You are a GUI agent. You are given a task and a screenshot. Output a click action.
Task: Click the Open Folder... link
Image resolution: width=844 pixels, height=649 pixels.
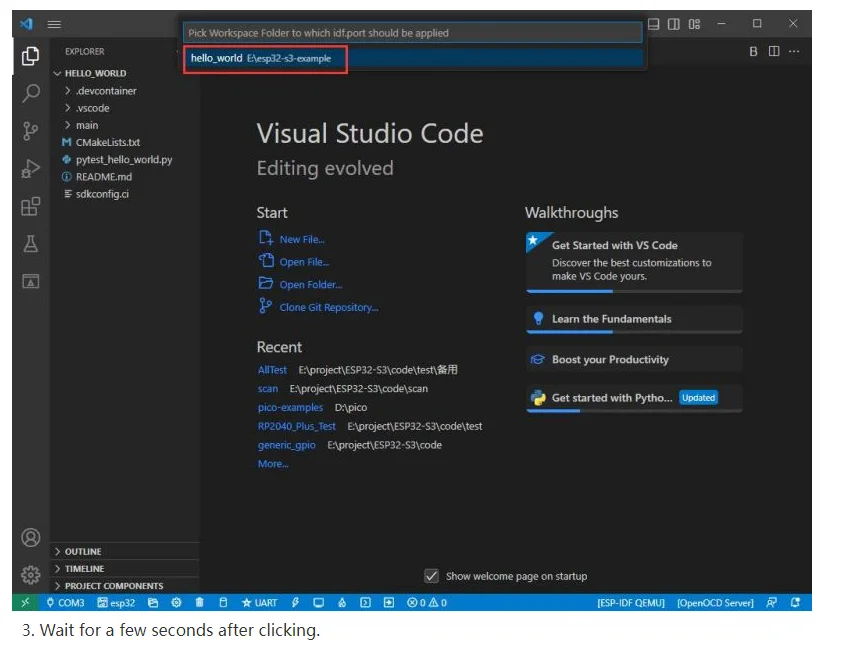point(311,285)
